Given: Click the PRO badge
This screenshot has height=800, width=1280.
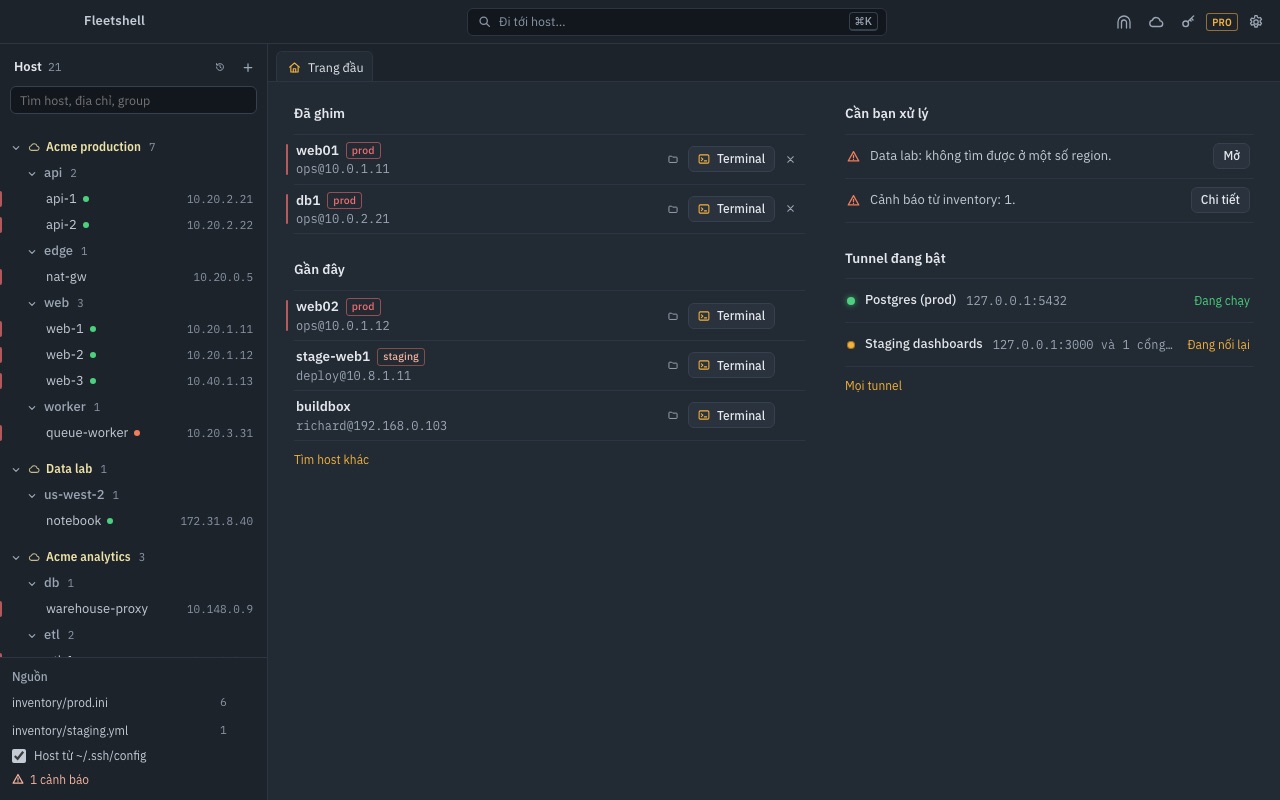Looking at the screenshot, I should 1222,22.
